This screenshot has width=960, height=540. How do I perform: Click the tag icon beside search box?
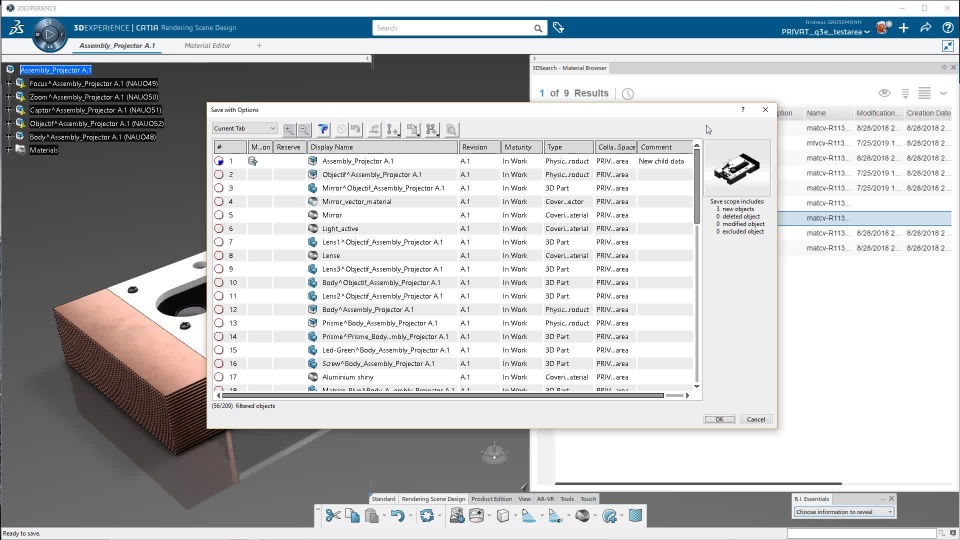pyautogui.click(x=558, y=28)
